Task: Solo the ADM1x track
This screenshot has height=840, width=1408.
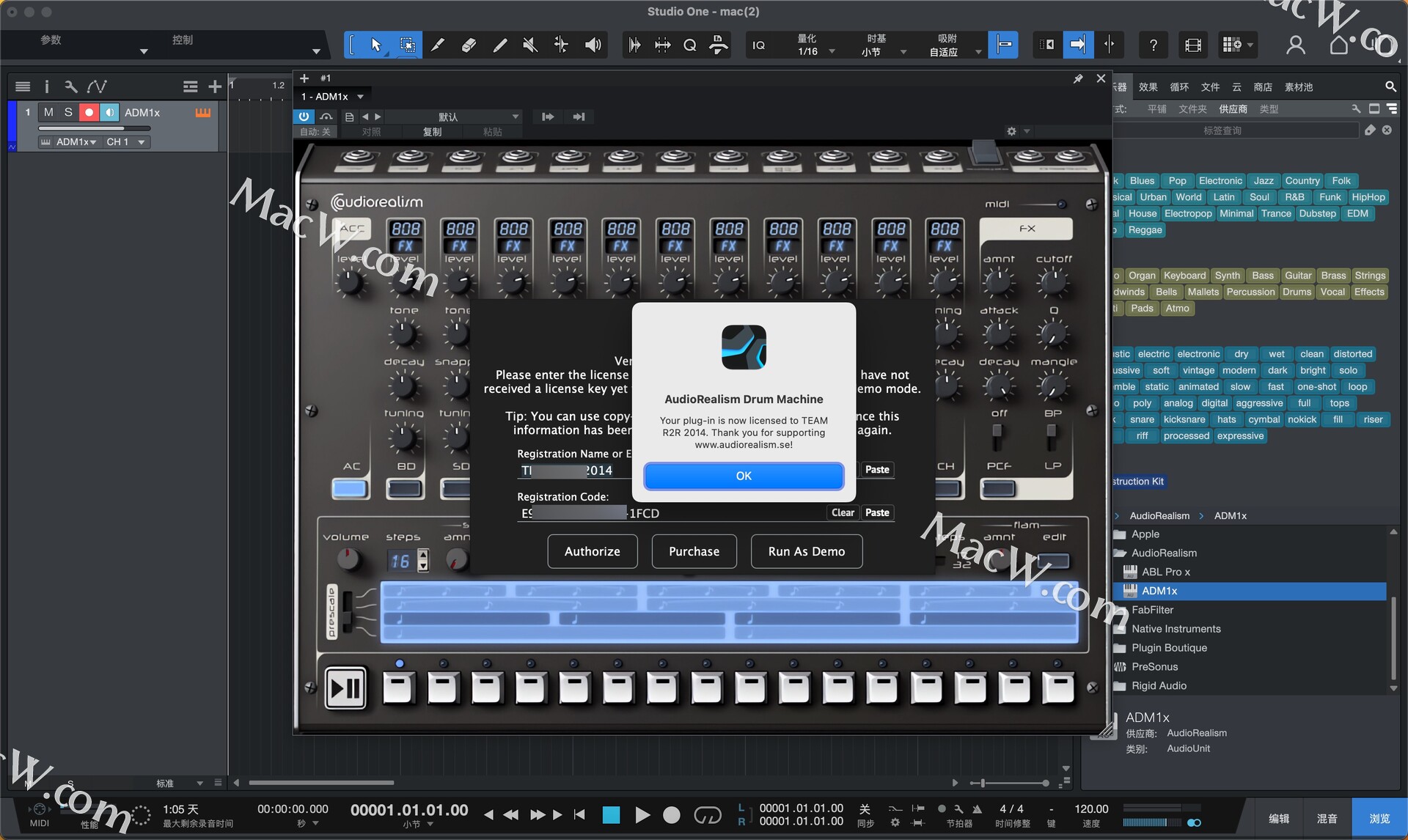Action: click(x=68, y=112)
